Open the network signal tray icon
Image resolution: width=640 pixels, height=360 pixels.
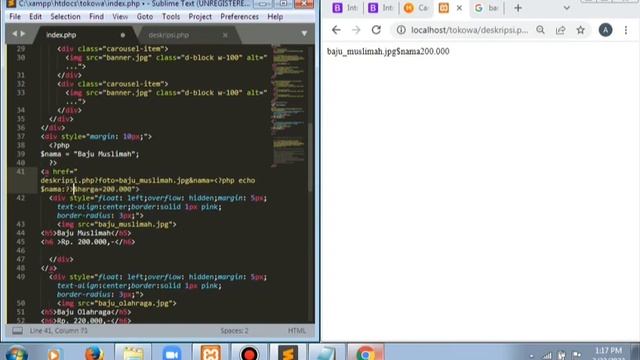click(x=547, y=356)
